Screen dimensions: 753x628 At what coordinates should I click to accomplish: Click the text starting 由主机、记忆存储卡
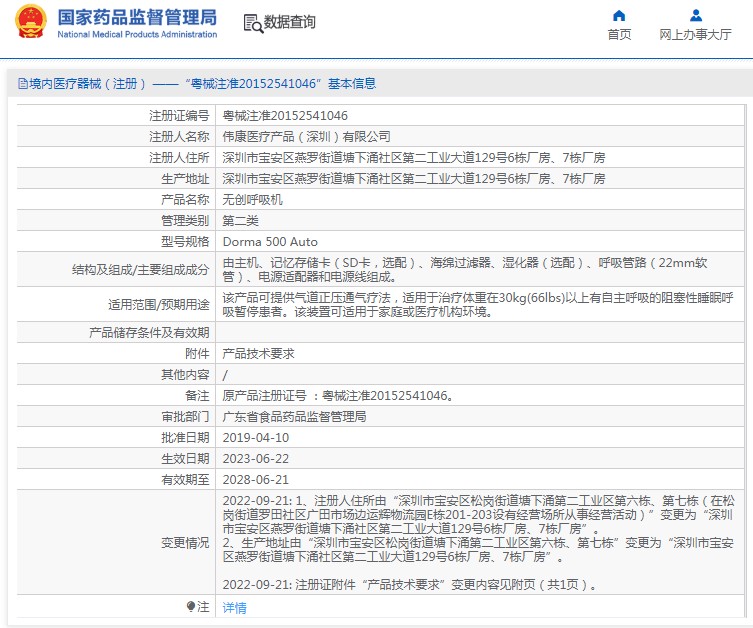coord(464,270)
